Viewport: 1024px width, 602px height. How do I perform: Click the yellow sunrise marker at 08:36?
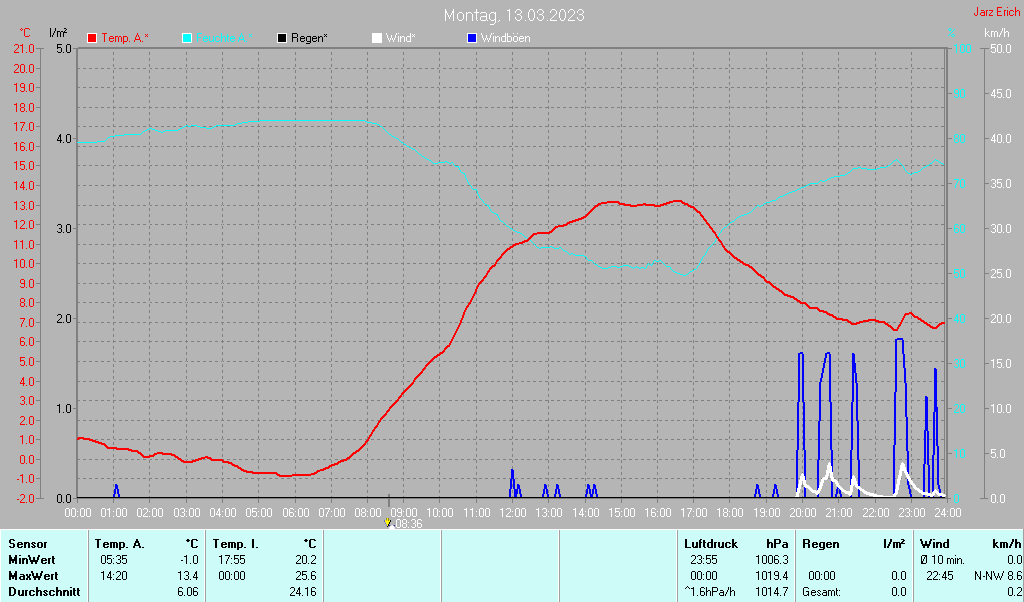coord(388,522)
